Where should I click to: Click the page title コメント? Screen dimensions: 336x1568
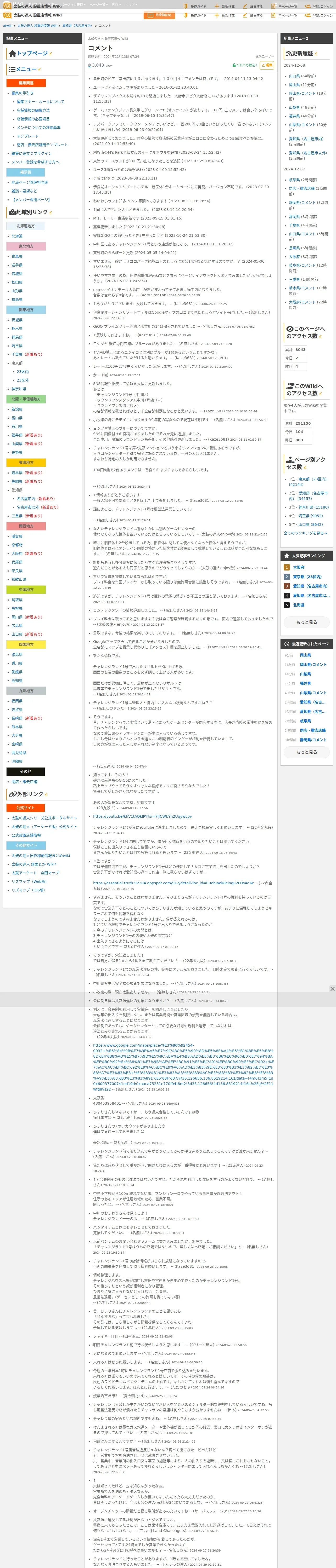(101, 48)
